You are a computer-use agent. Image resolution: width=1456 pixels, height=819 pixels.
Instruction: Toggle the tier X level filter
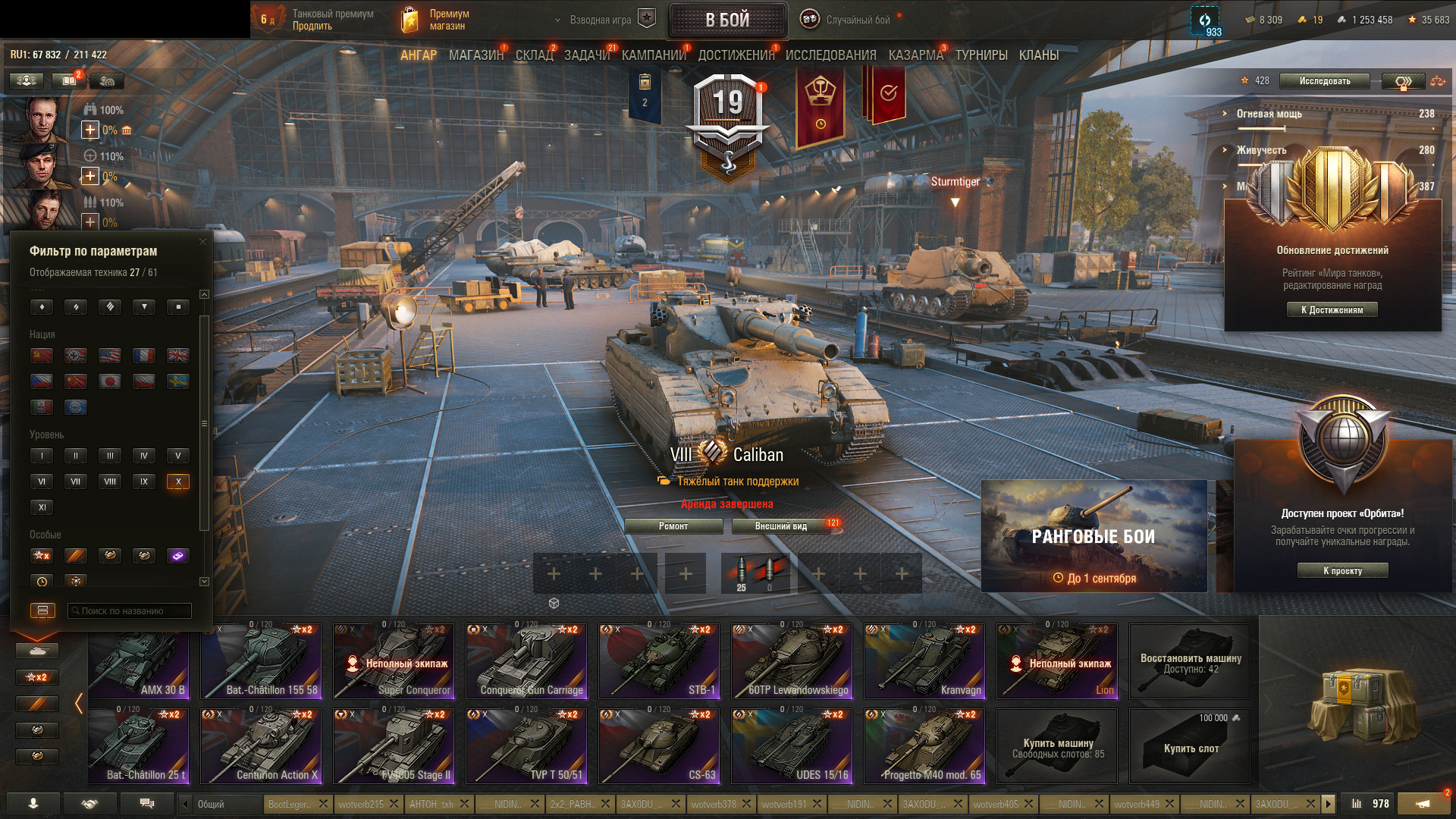pyautogui.click(x=178, y=481)
